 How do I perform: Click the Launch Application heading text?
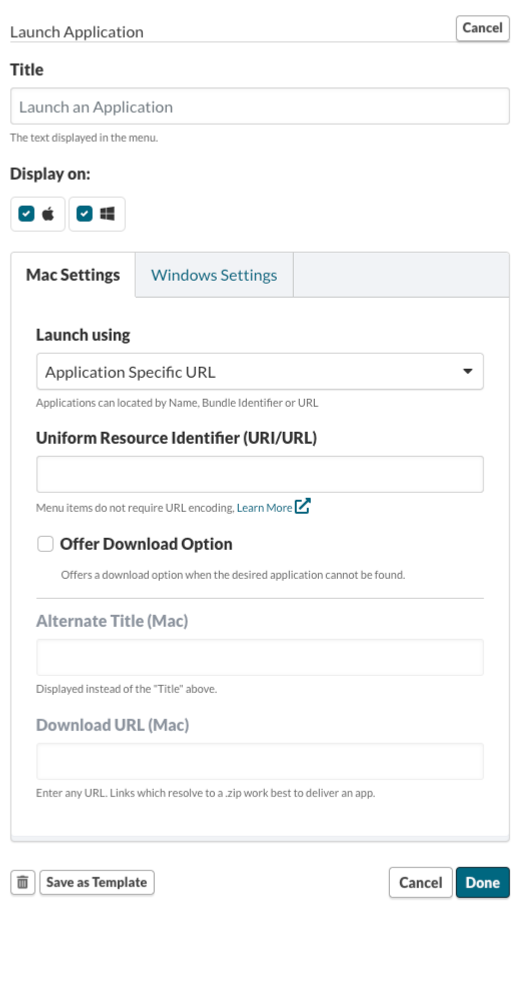point(76,31)
